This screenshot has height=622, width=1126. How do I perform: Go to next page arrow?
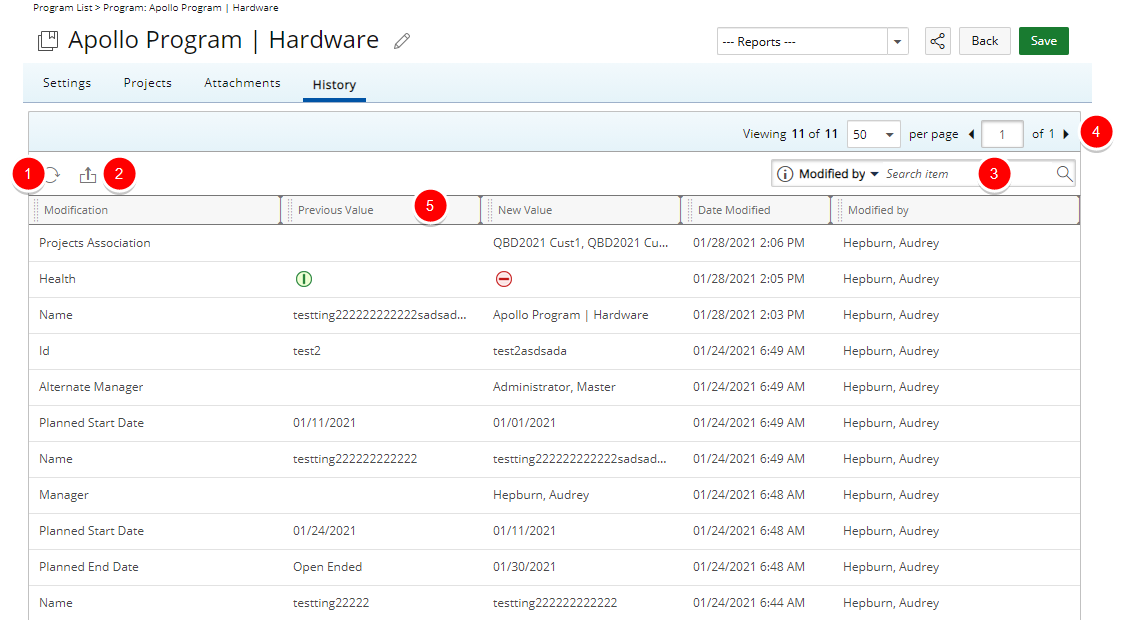pyautogui.click(x=1066, y=134)
